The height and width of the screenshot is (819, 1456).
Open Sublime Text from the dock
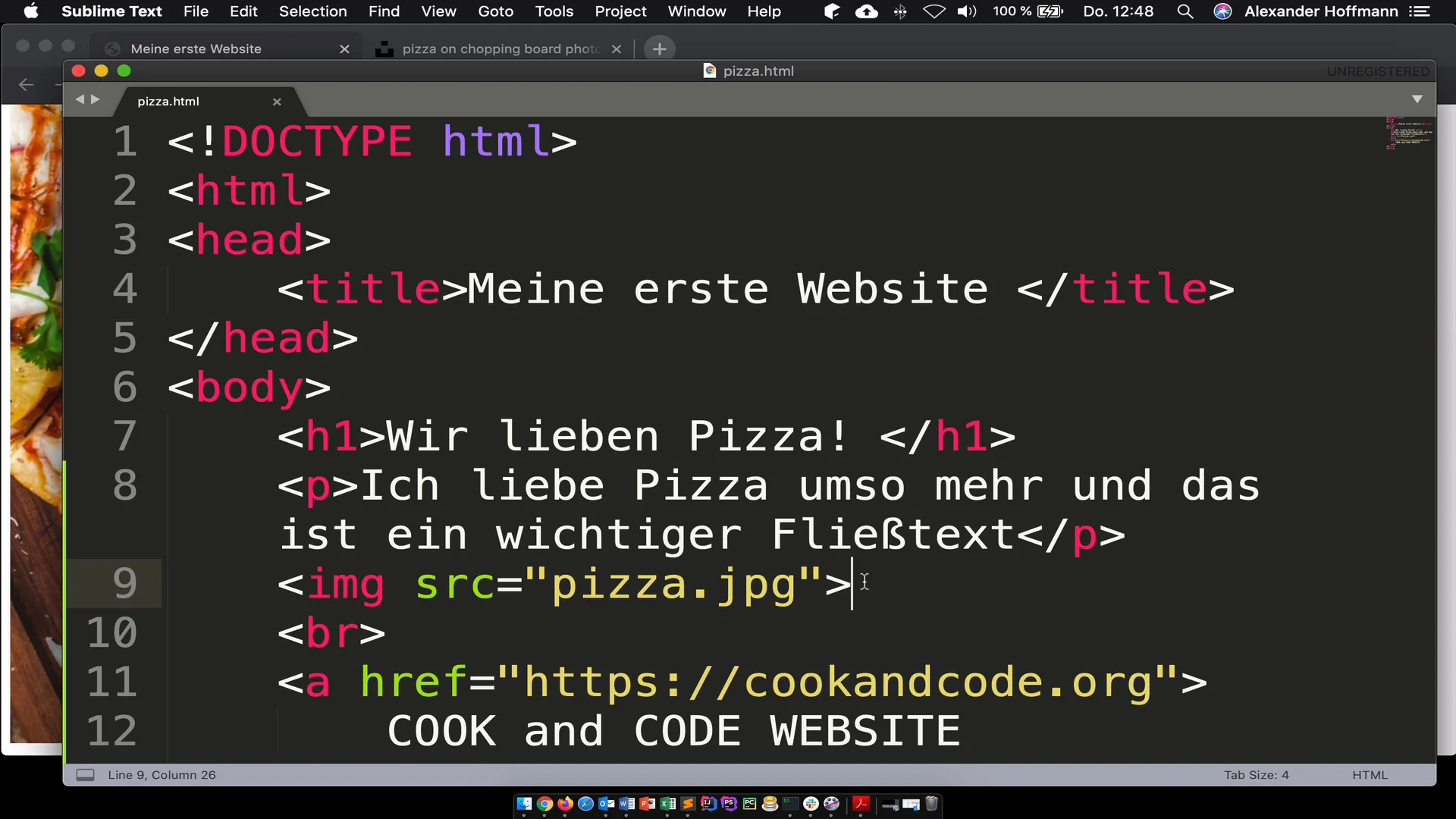[689, 804]
